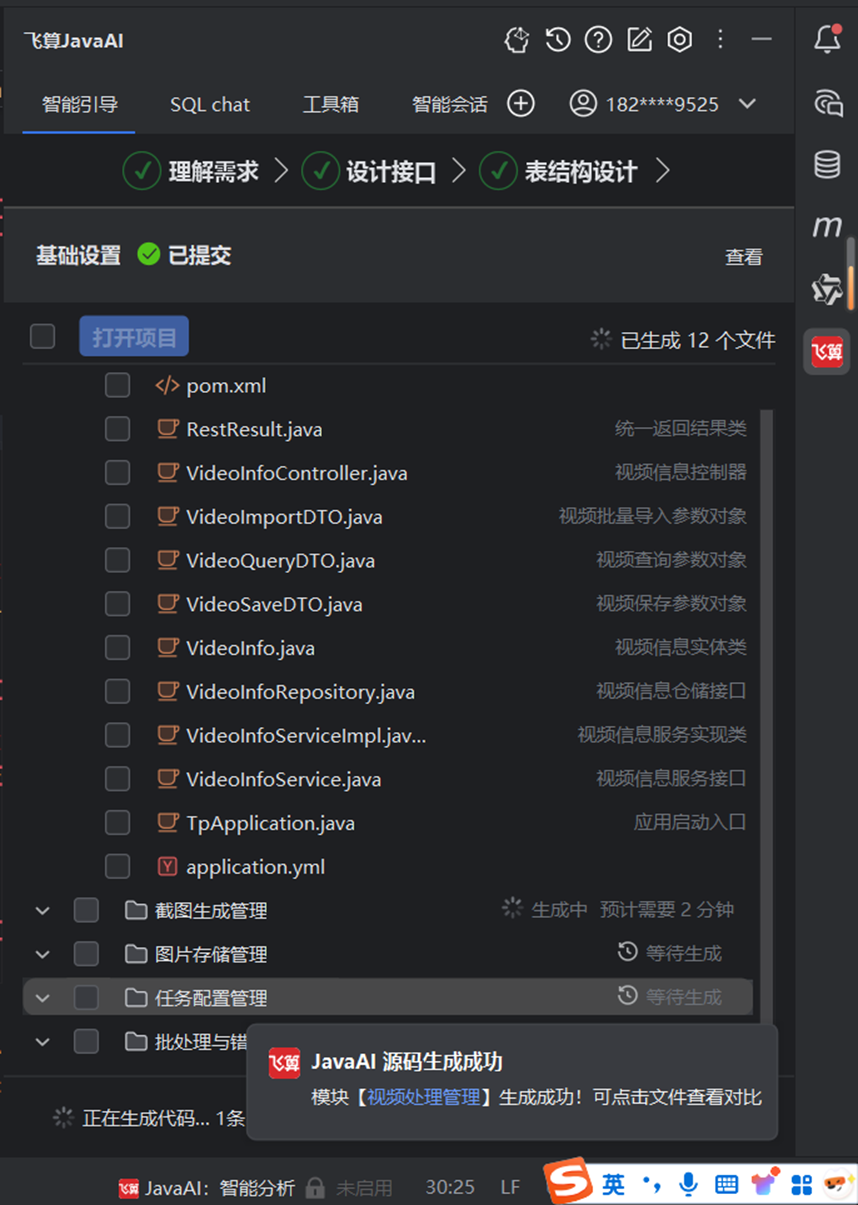Click the Sogou punctuation mode icon
This screenshot has height=1205, width=858.
pyautogui.click(x=652, y=1185)
